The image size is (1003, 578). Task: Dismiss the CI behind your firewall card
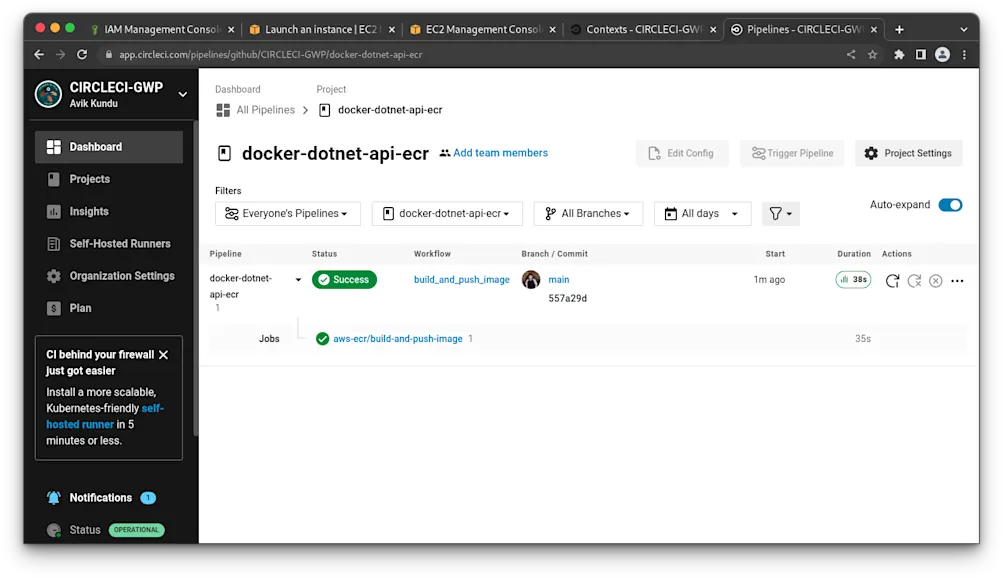tap(164, 355)
